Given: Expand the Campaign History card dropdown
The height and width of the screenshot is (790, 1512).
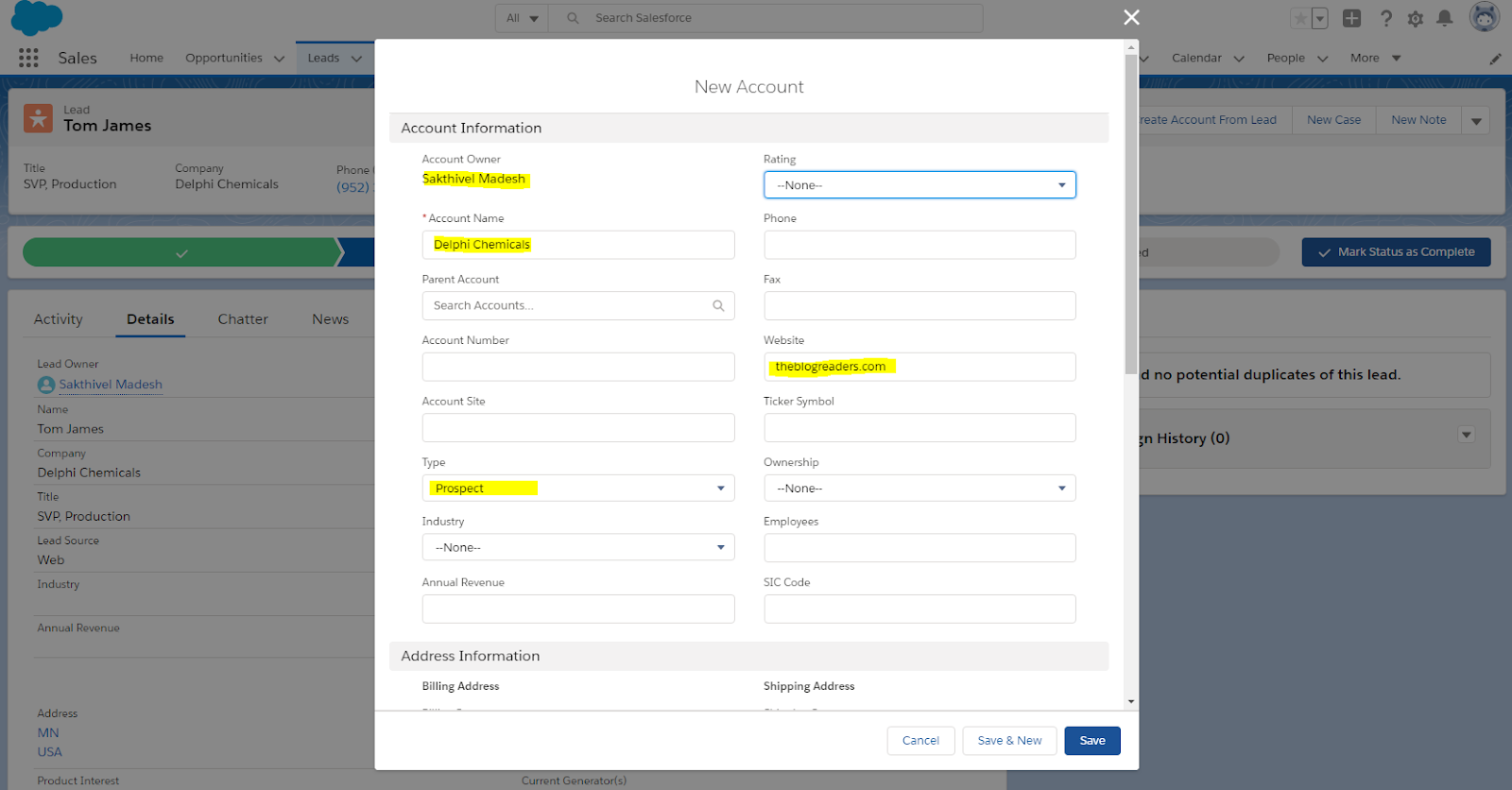Looking at the screenshot, I should click(x=1467, y=435).
